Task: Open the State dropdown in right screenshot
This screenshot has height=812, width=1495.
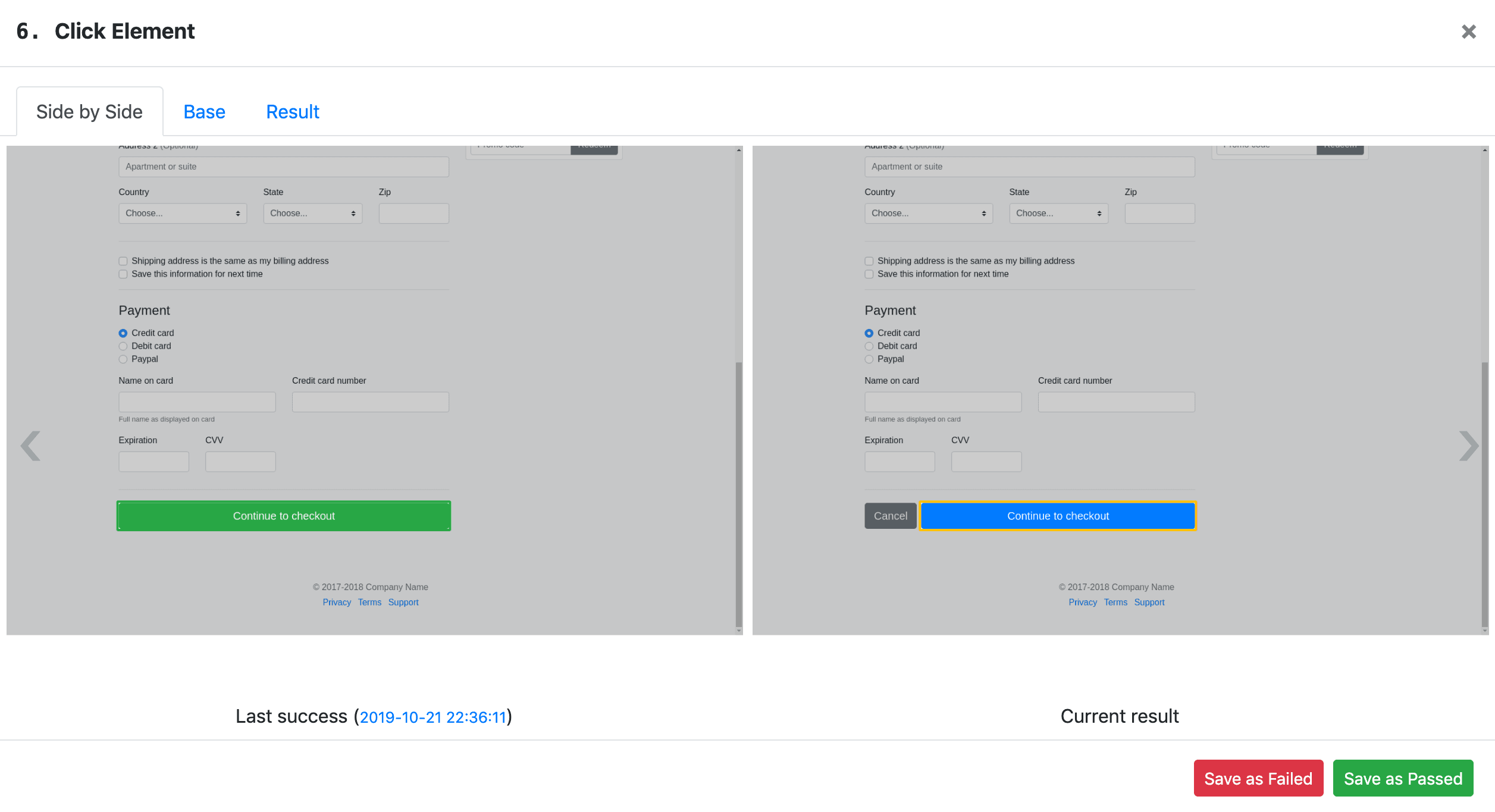Action: click(1058, 213)
